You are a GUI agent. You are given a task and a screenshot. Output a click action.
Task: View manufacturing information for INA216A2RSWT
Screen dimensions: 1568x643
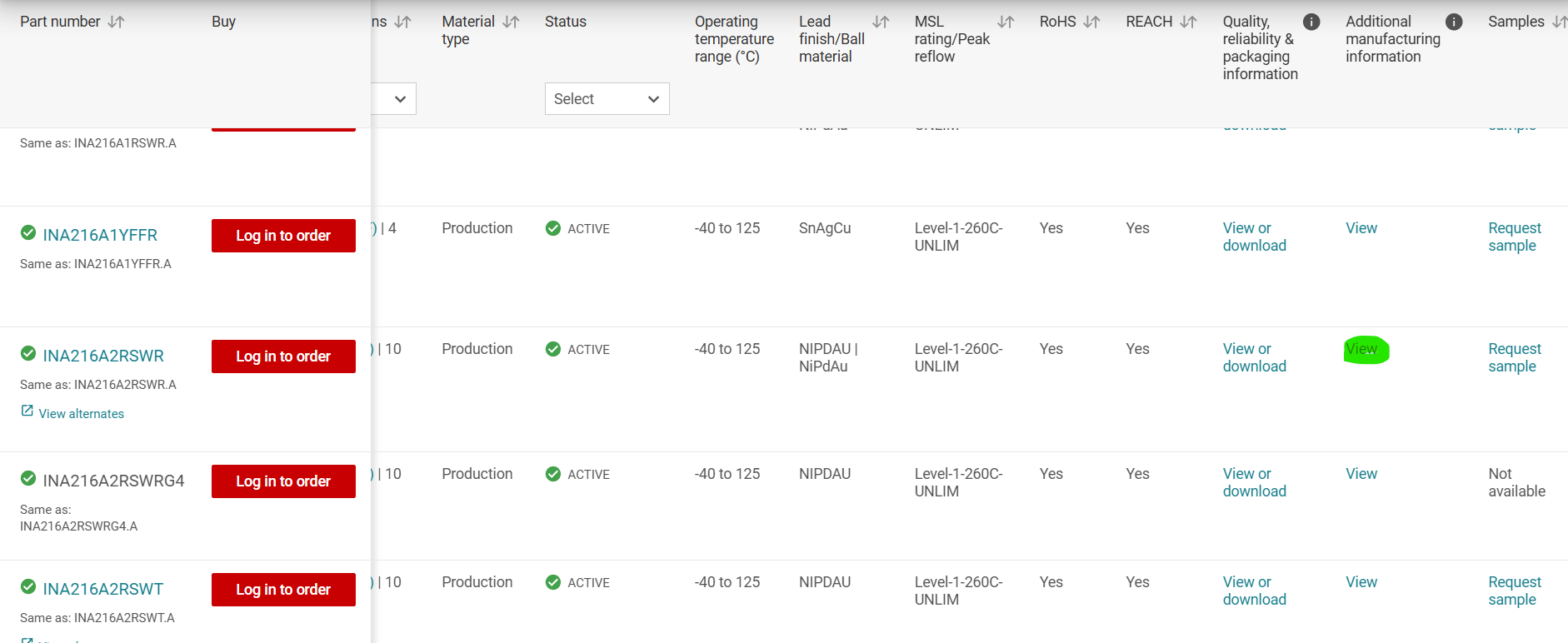tap(1361, 582)
